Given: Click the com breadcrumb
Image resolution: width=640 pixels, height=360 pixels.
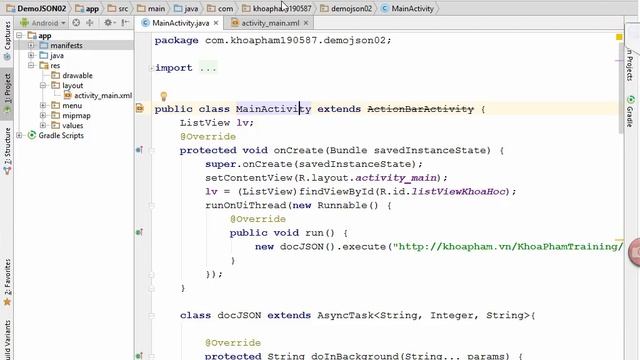Looking at the screenshot, I should (x=220, y=8).
